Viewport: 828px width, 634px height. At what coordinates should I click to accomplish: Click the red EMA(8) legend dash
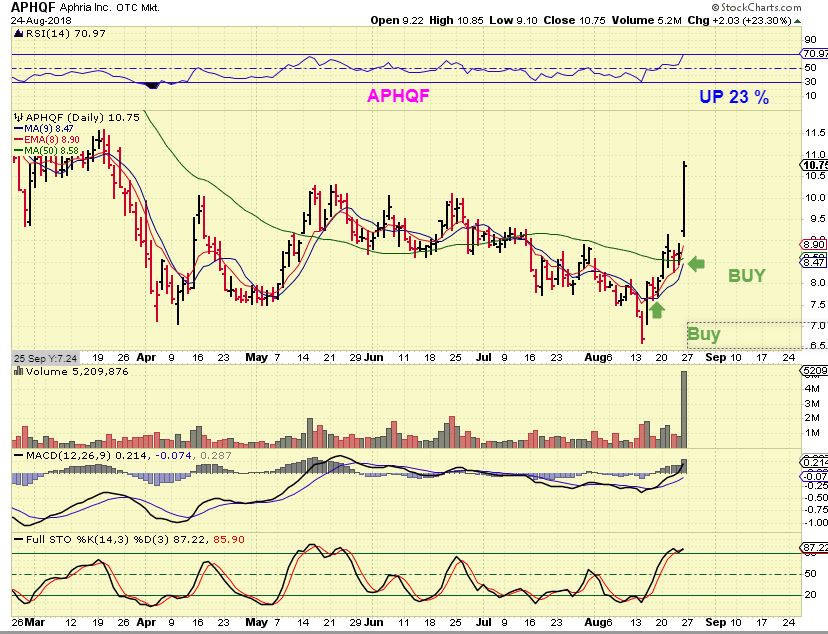click(x=18, y=140)
